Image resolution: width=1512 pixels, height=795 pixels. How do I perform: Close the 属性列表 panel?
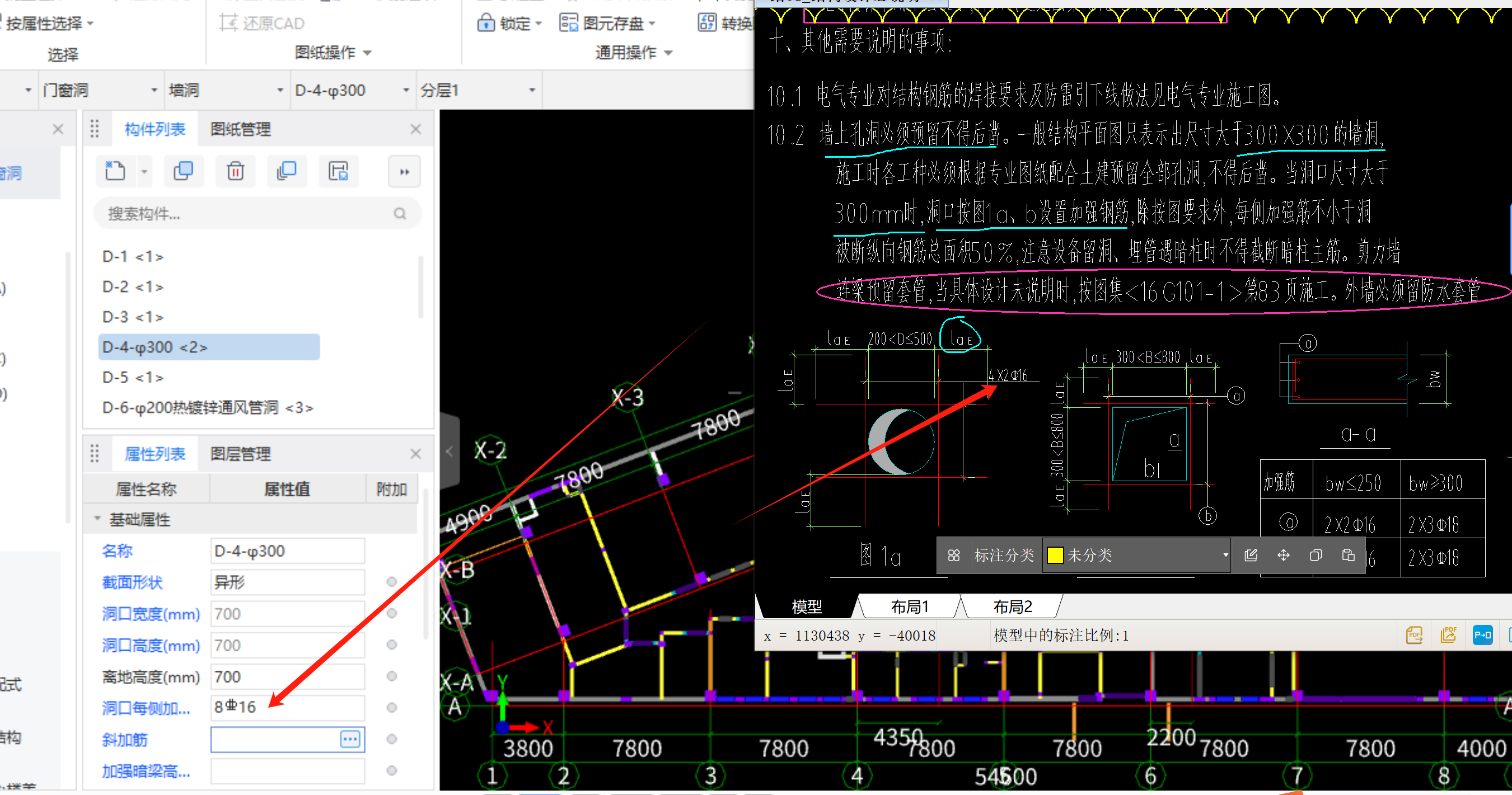415,454
